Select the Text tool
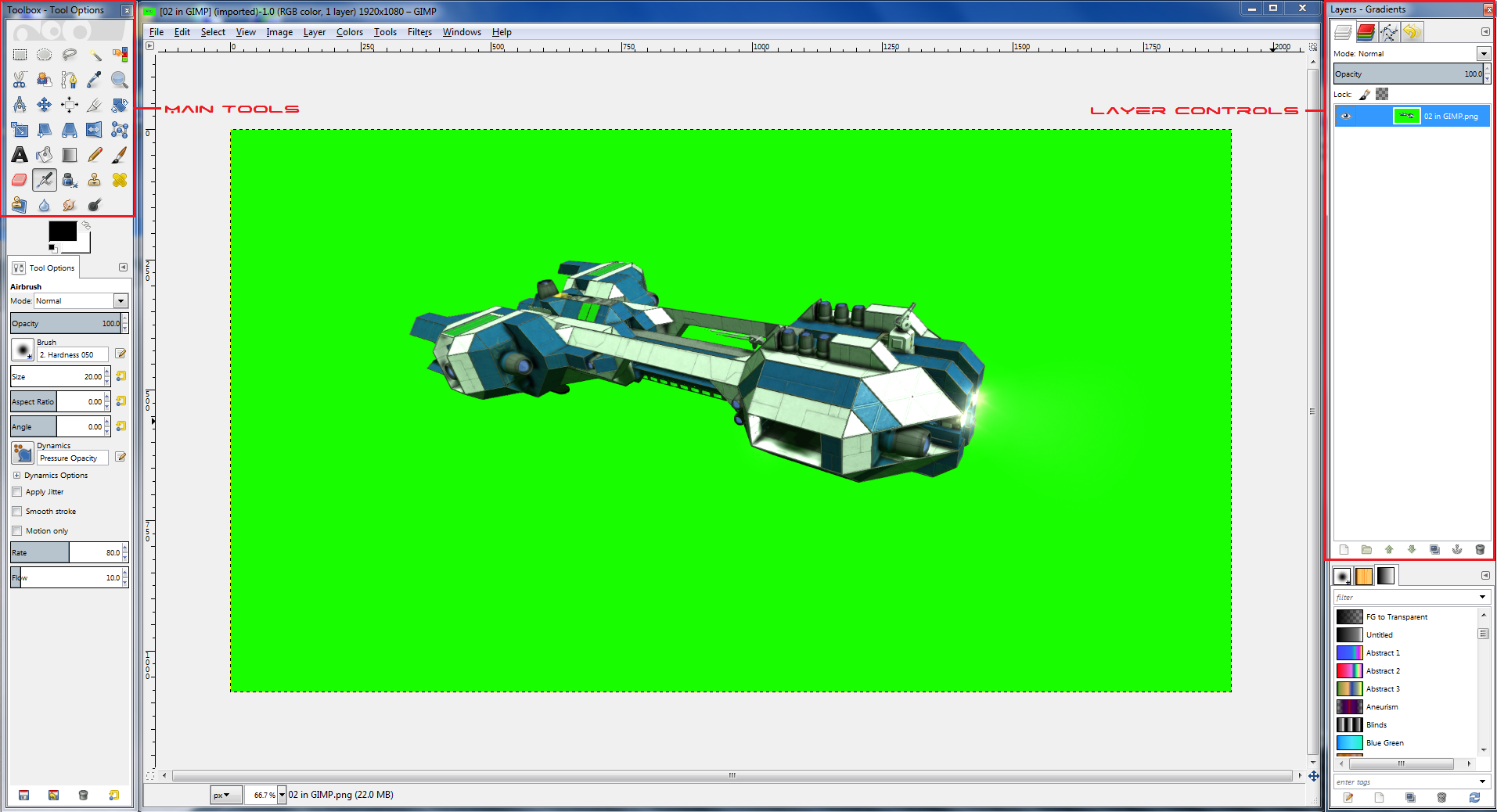 pyautogui.click(x=20, y=155)
